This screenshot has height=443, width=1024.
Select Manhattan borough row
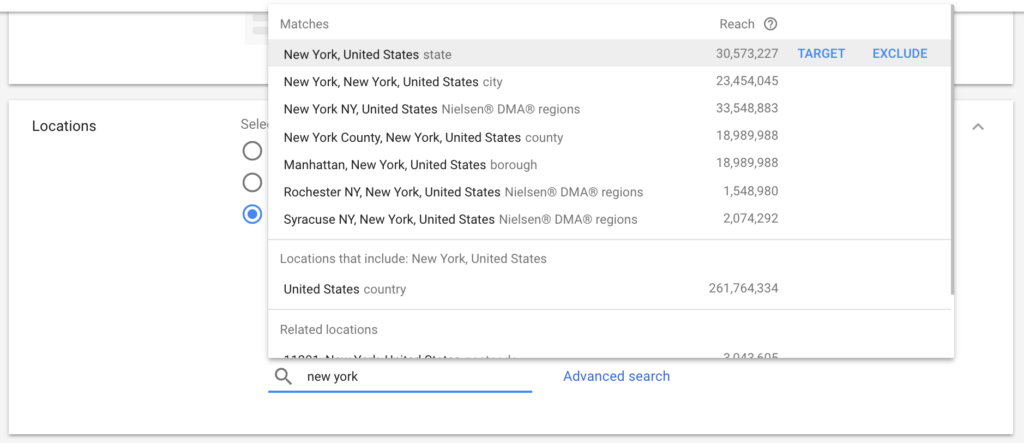tap(609, 165)
